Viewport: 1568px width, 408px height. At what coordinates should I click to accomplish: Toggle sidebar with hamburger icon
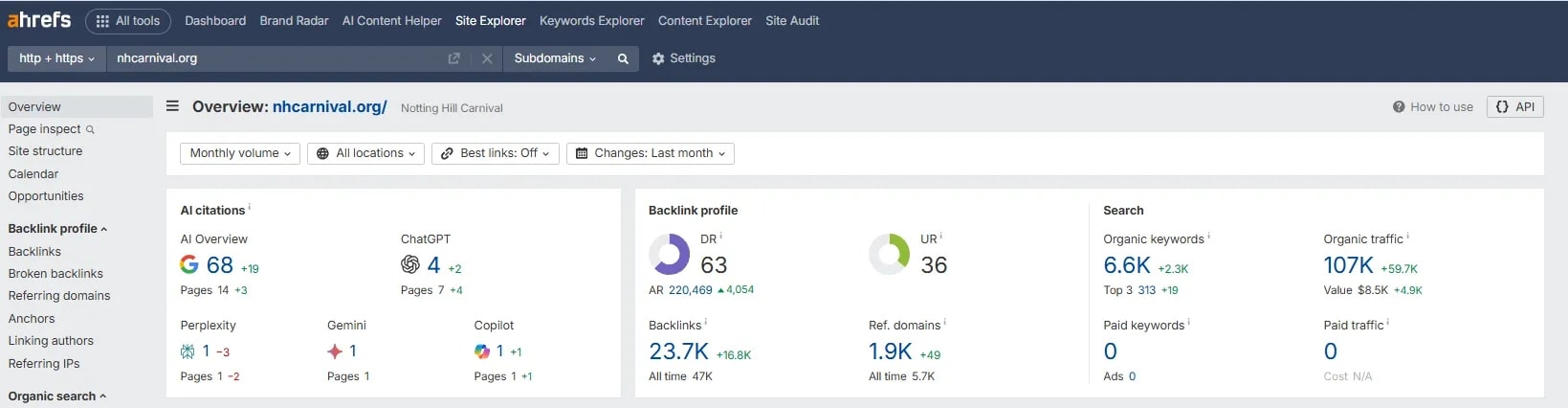tap(172, 106)
